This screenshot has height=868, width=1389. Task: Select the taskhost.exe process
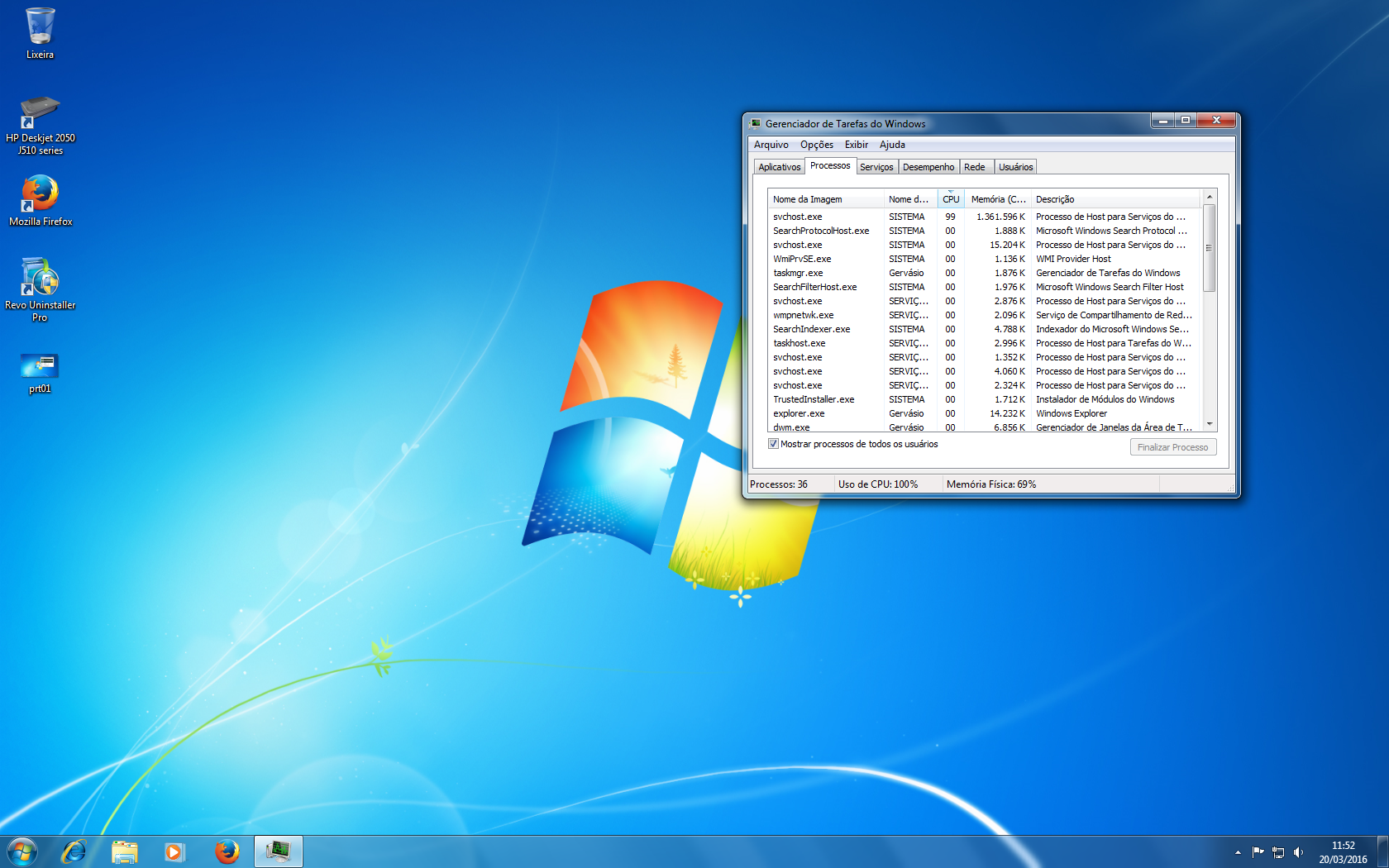click(x=984, y=343)
